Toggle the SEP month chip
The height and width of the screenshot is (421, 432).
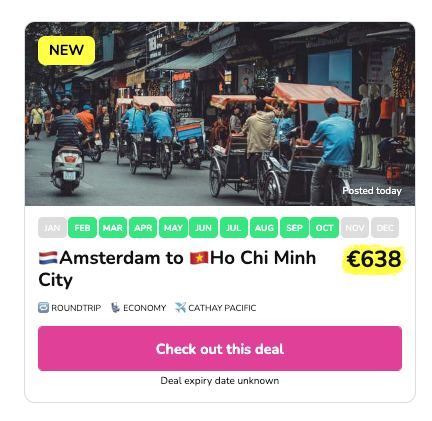(294, 228)
